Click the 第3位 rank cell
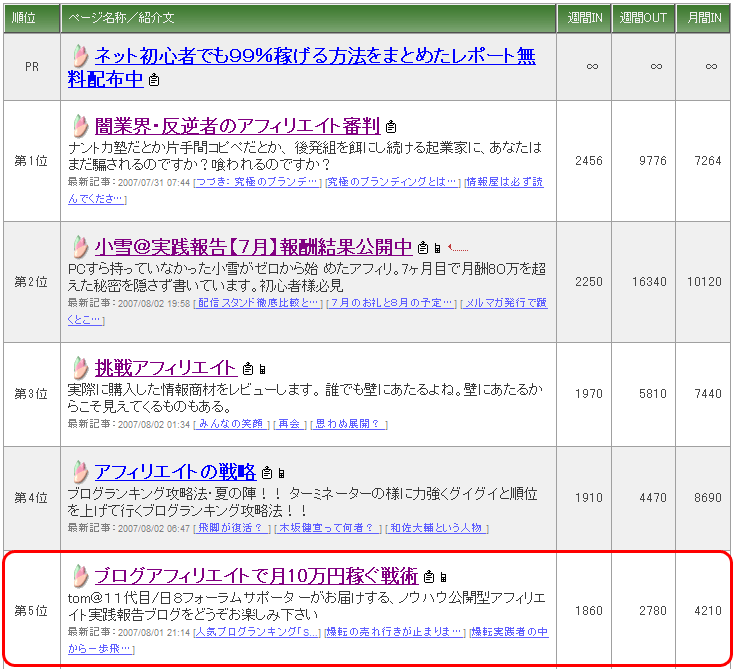The width and height of the screenshot is (734, 669). tap(31, 393)
